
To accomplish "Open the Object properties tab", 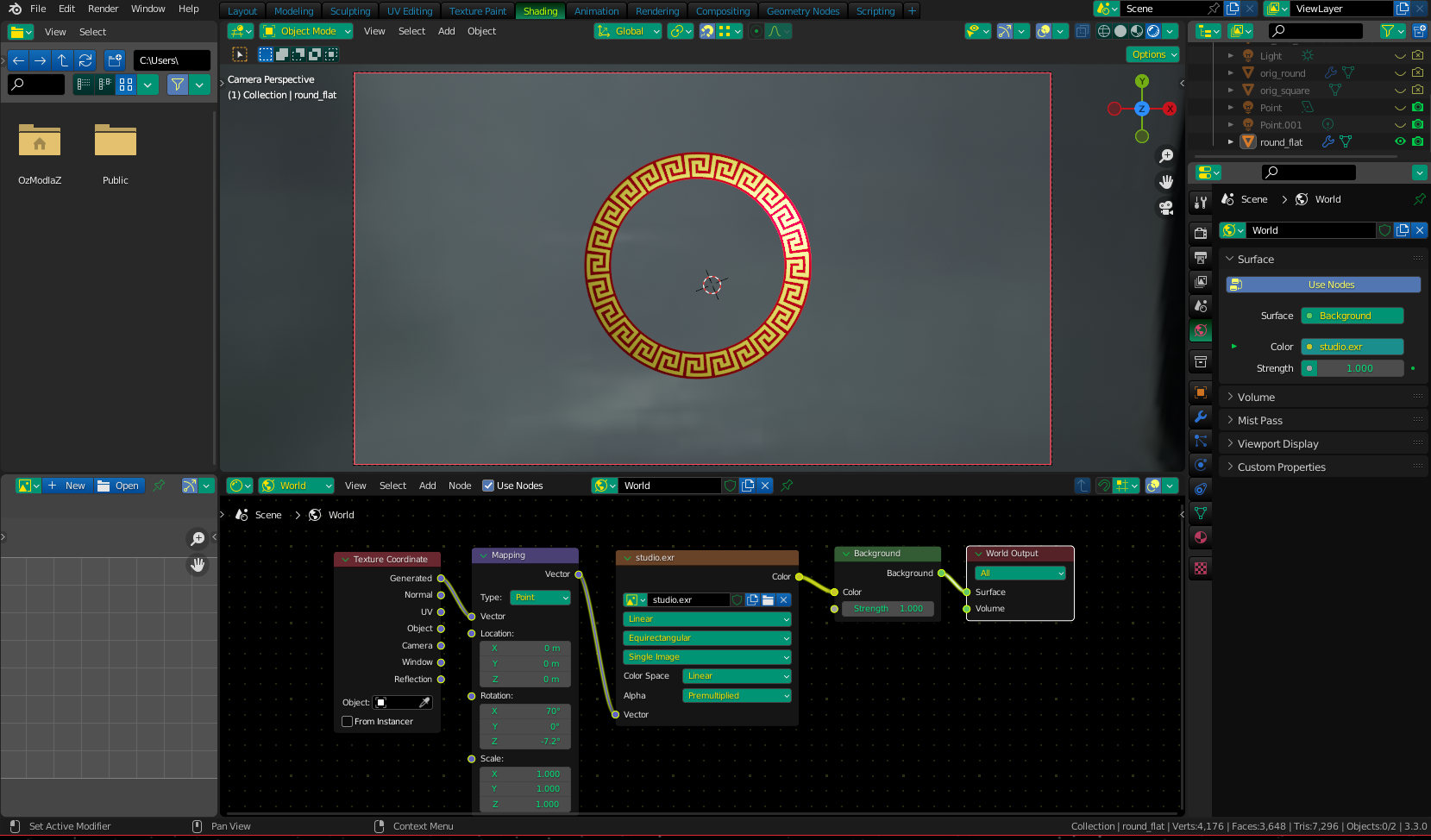I will click(1201, 392).
